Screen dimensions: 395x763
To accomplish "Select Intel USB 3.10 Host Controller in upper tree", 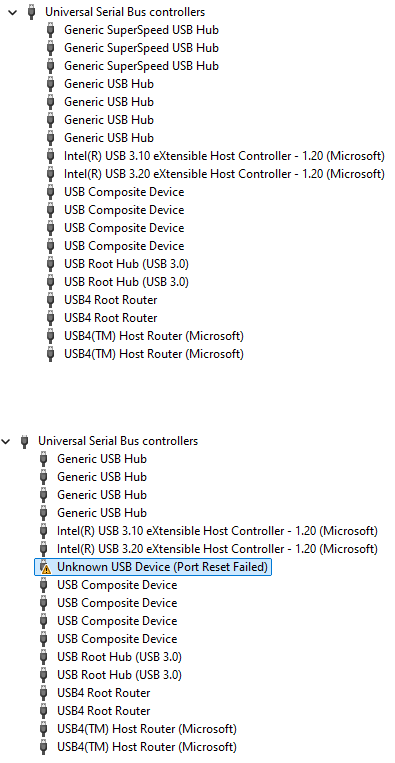I will (224, 156).
